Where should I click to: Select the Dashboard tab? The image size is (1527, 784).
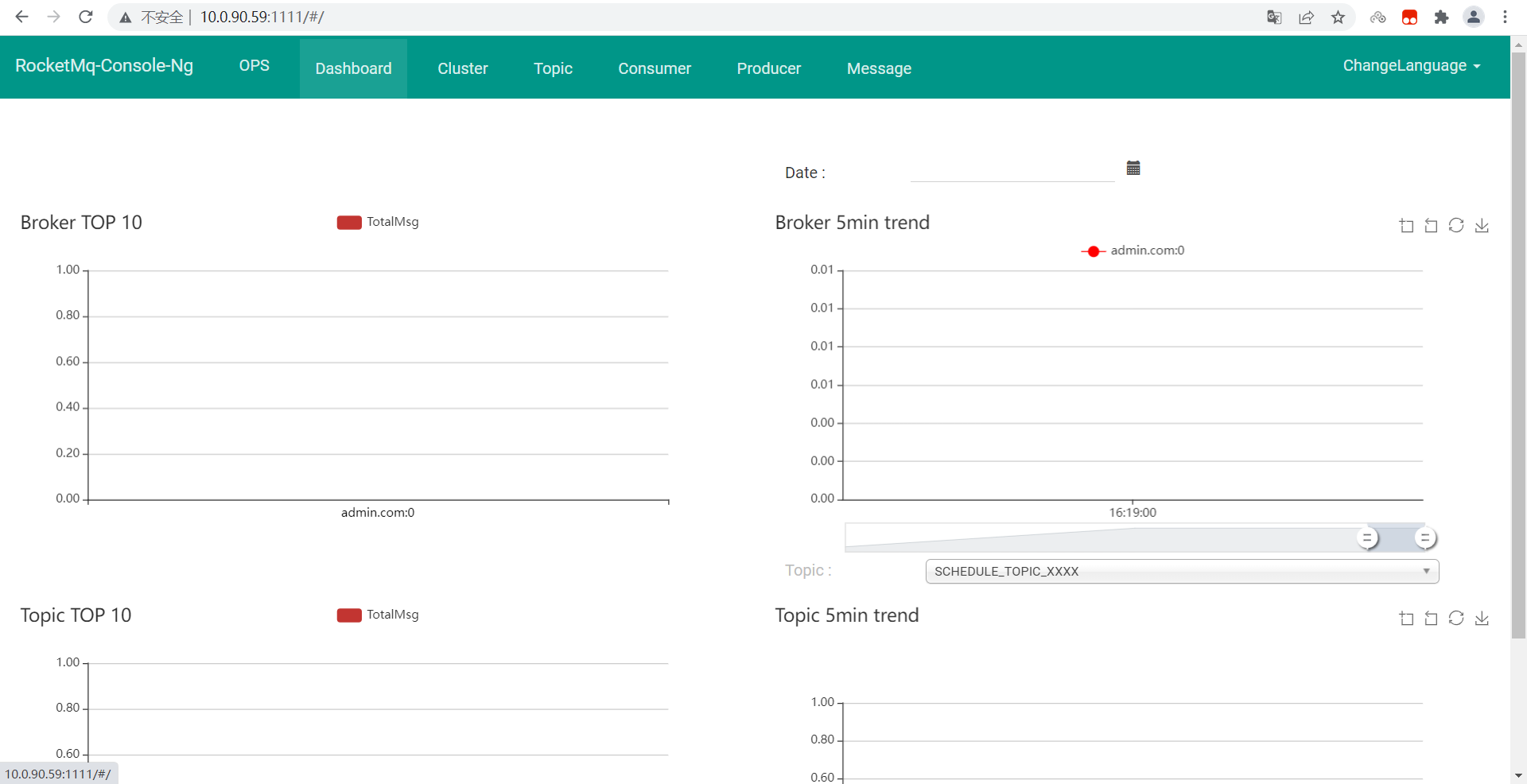[353, 68]
